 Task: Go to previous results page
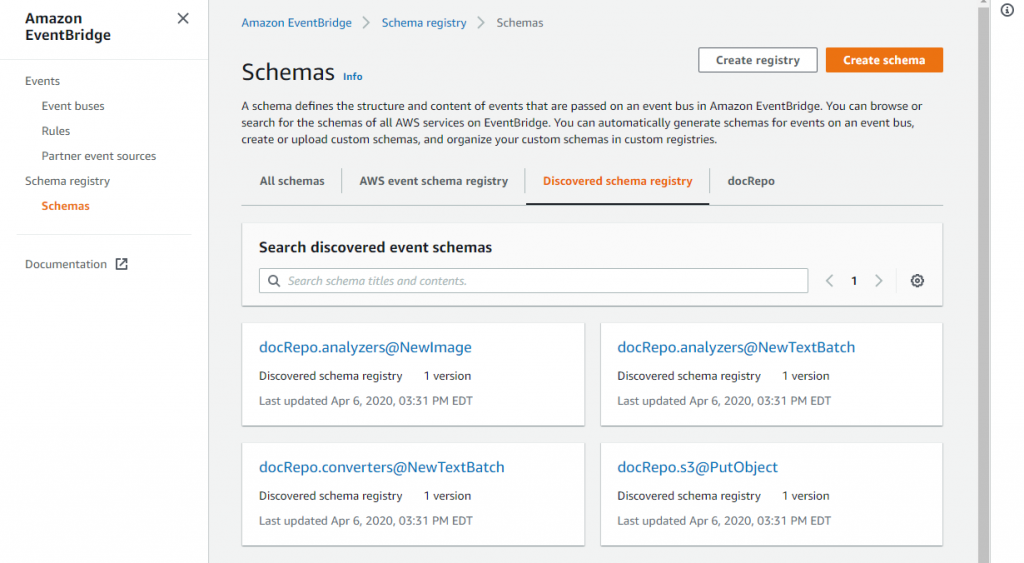coord(829,281)
